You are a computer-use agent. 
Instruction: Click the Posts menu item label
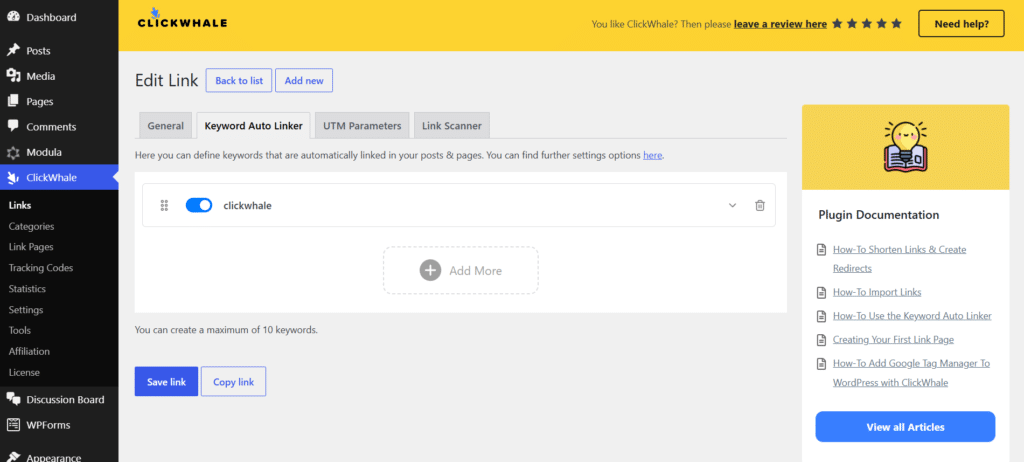point(39,50)
